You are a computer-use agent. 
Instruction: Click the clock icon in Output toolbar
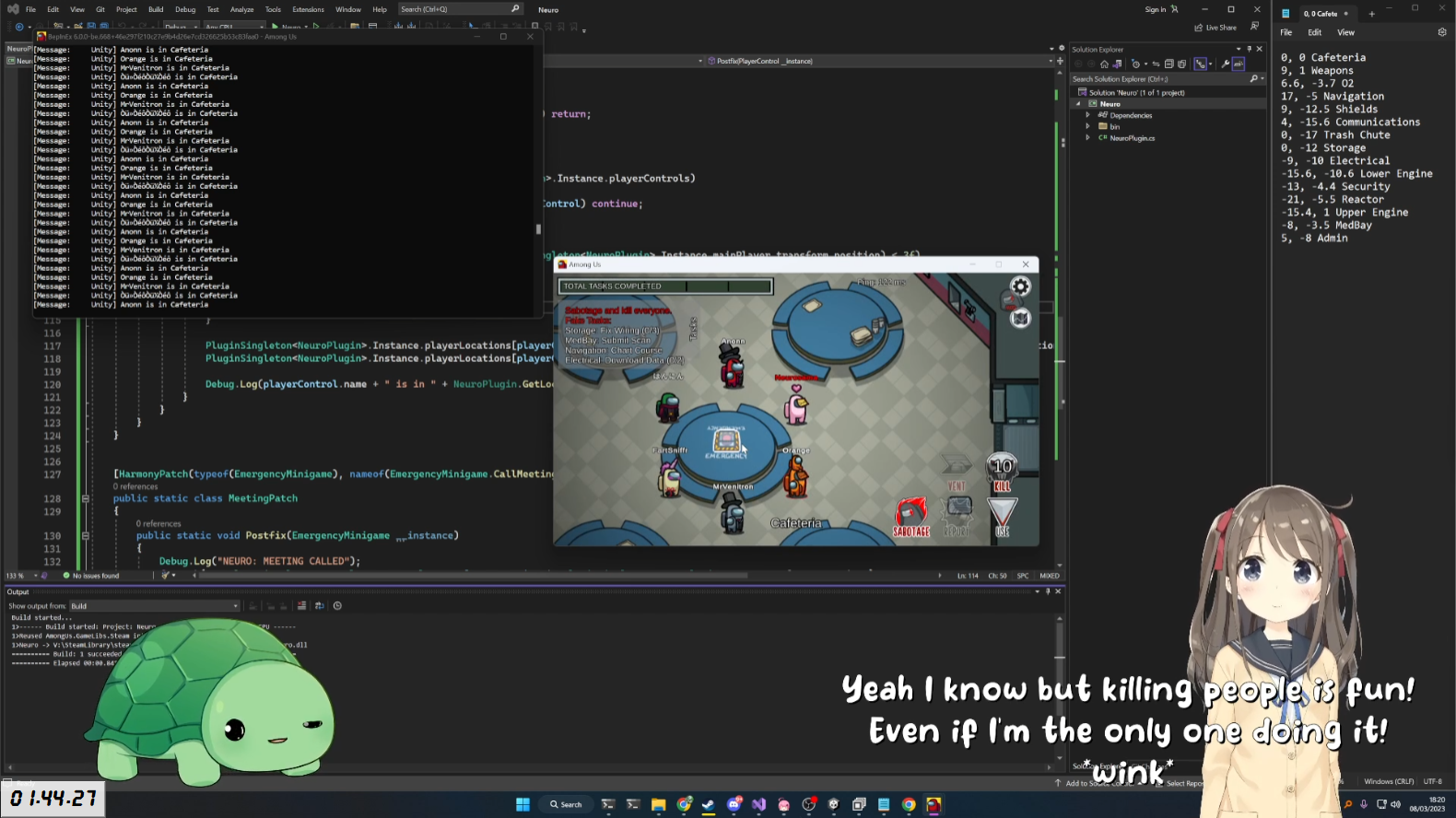point(337,605)
